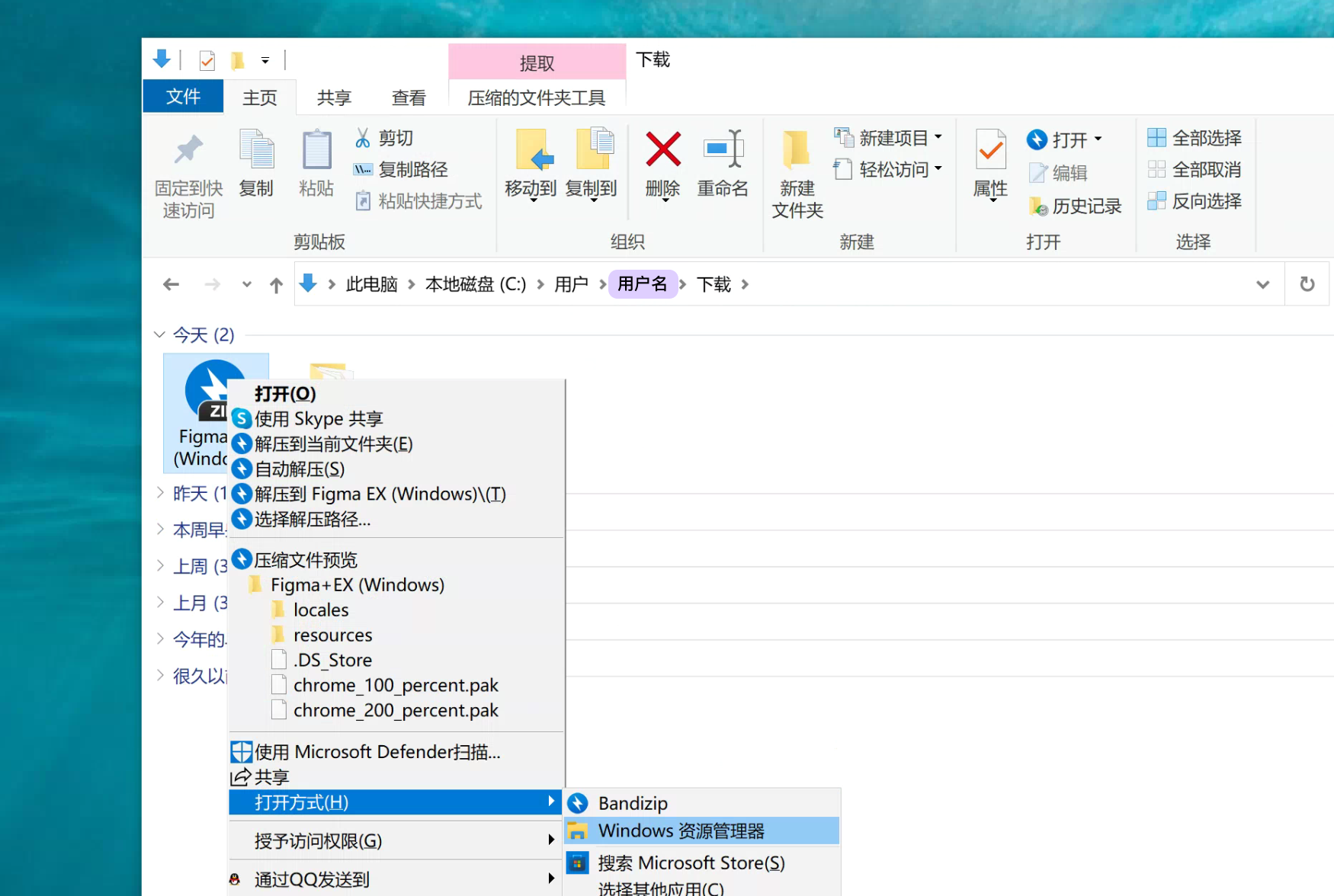Image resolution: width=1334 pixels, height=896 pixels.
Task: Click Invert Selection (反向选择)
Action: pyautogui.click(x=1195, y=201)
